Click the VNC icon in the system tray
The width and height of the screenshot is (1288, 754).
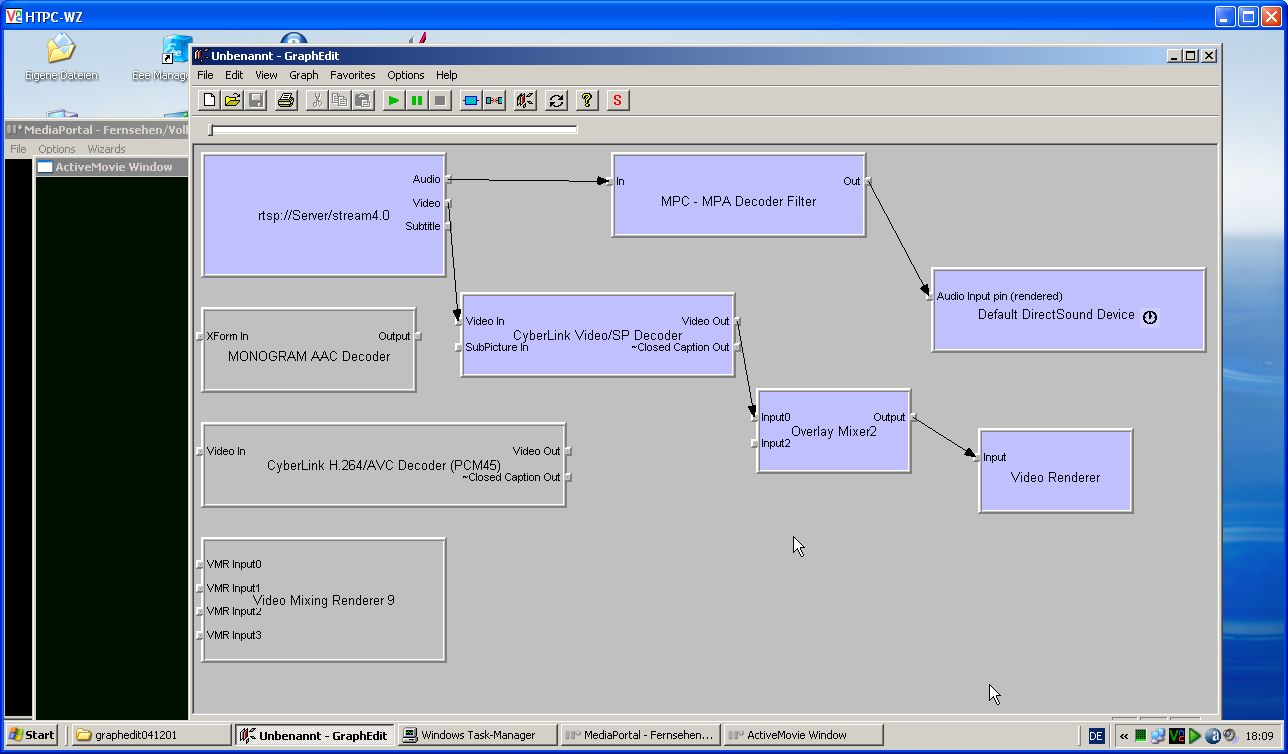tap(1177, 736)
